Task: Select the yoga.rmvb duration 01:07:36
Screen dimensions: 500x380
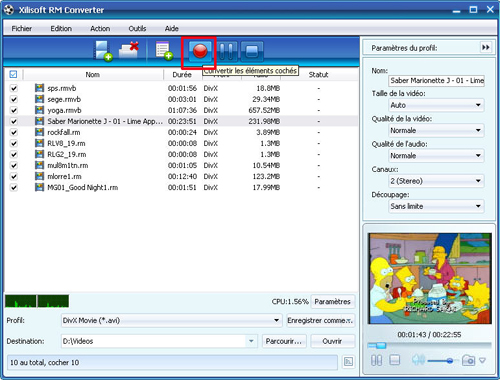Action: pos(182,110)
